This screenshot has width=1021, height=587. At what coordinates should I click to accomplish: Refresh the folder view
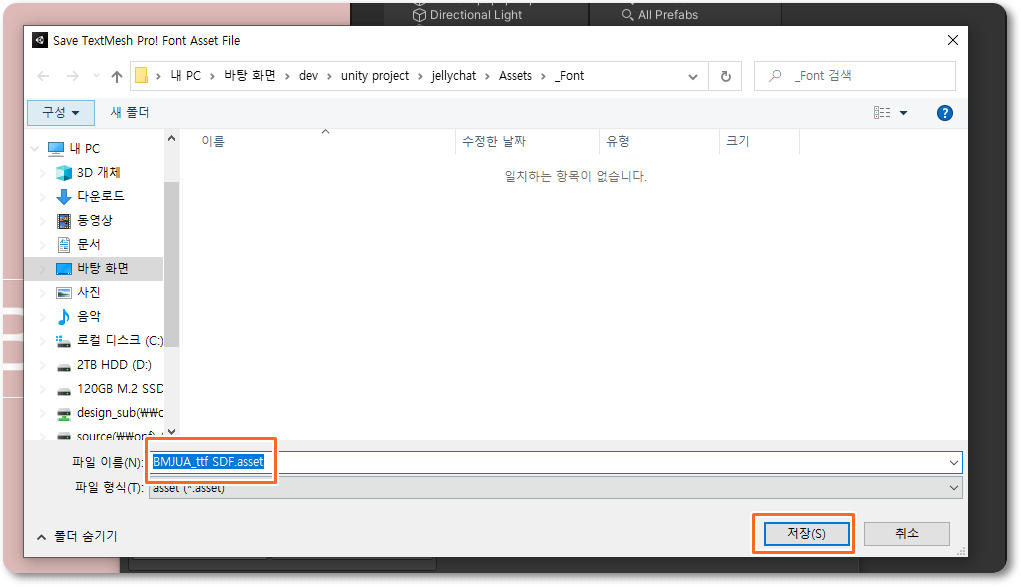click(725, 76)
